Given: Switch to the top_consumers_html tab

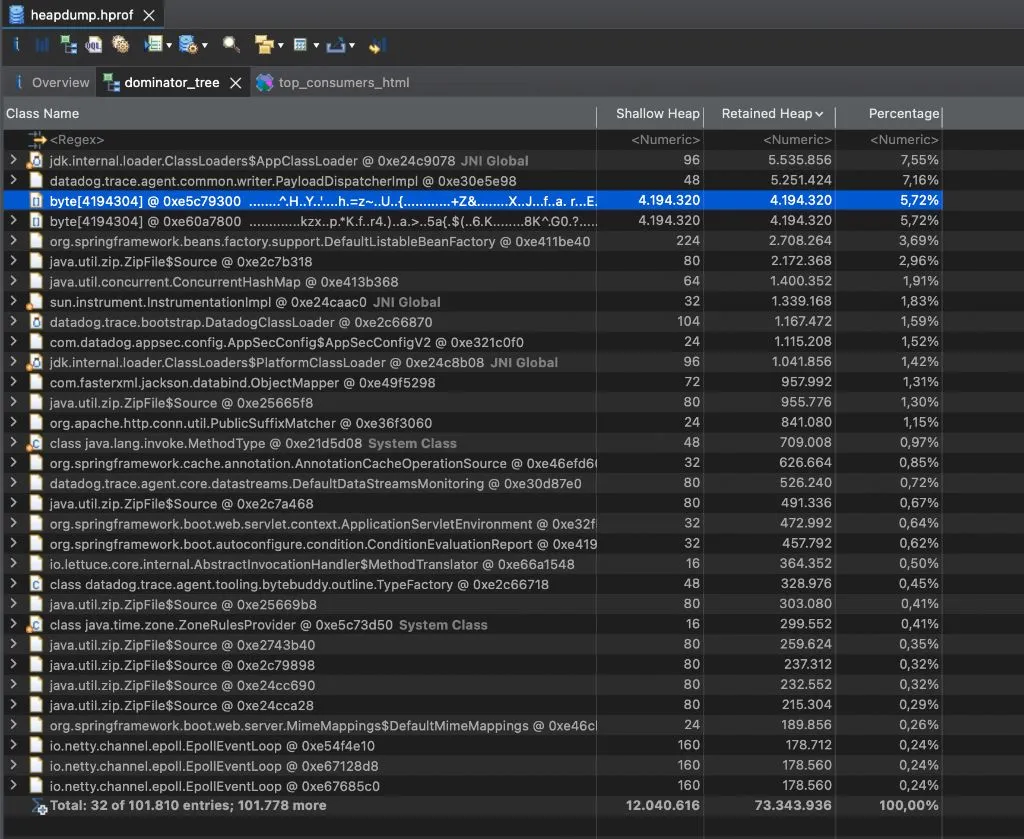Looking at the screenshot, I should click(343, 83).
